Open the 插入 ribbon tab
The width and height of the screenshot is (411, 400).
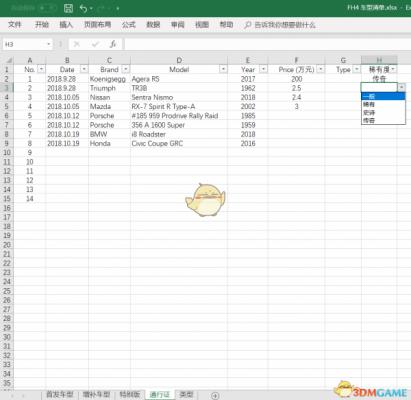coord(66,25)
